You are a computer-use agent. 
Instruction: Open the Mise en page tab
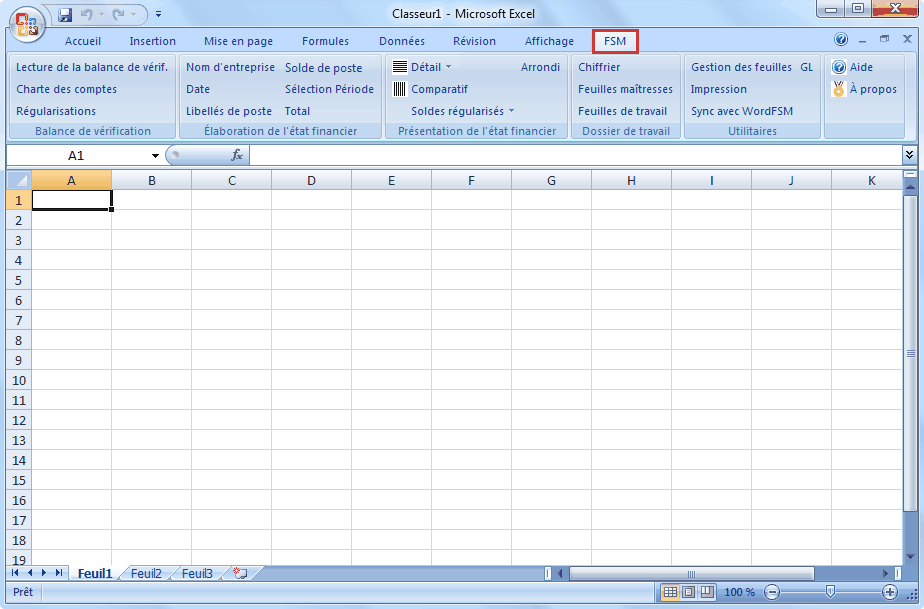(x=239, y=41)
